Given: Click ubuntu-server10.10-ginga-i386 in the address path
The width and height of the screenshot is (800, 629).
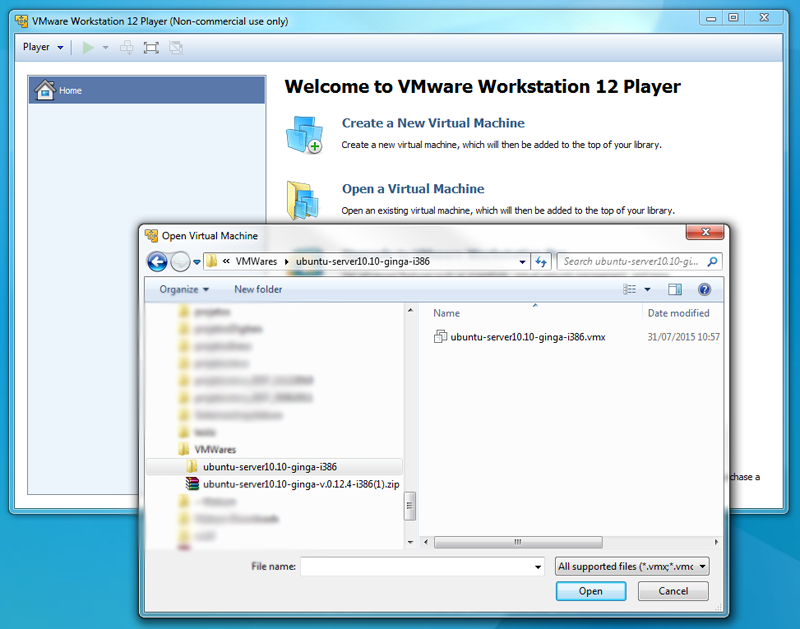Looking at the screenshot, I should (363, 261).
